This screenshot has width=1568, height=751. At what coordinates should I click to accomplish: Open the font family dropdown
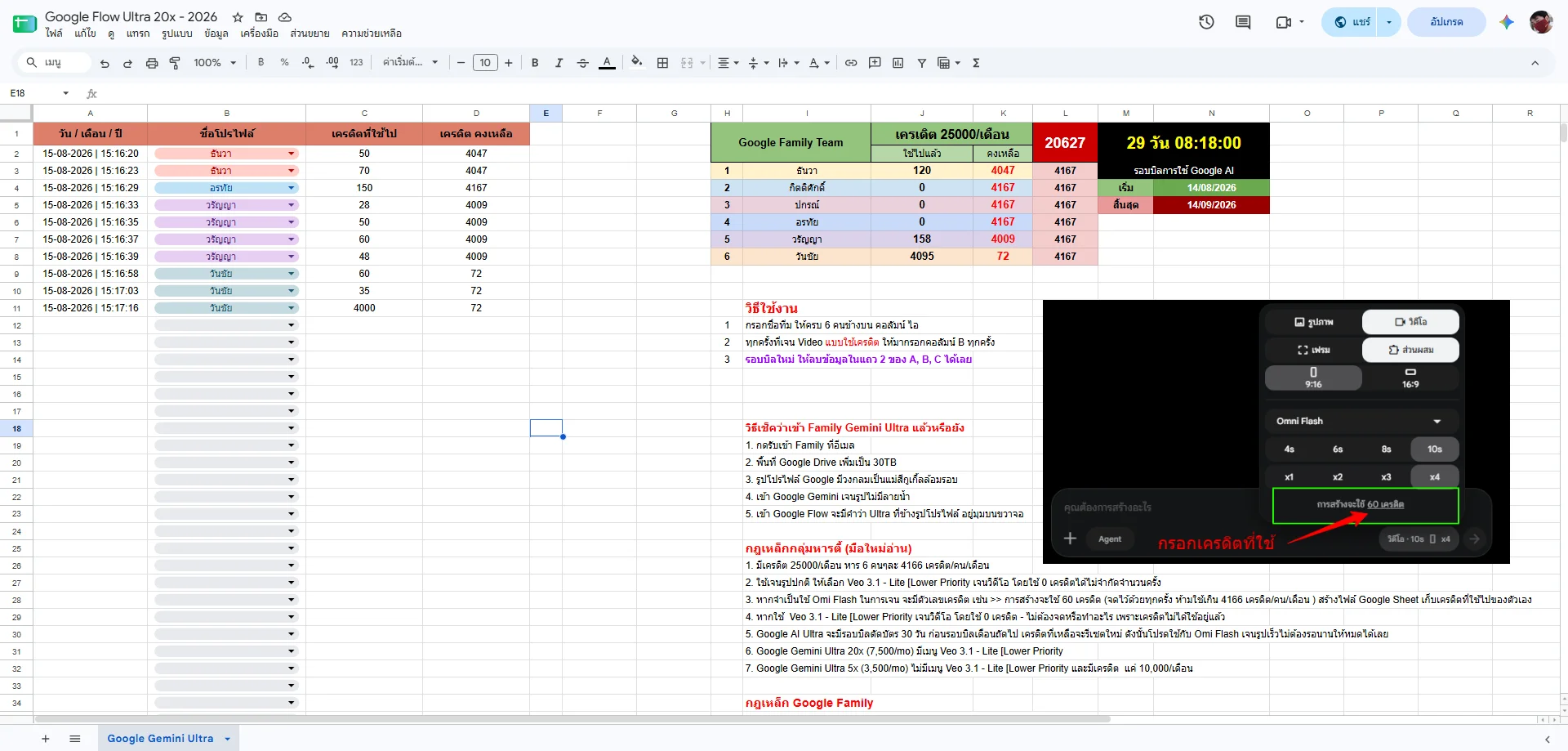point(411,63)
